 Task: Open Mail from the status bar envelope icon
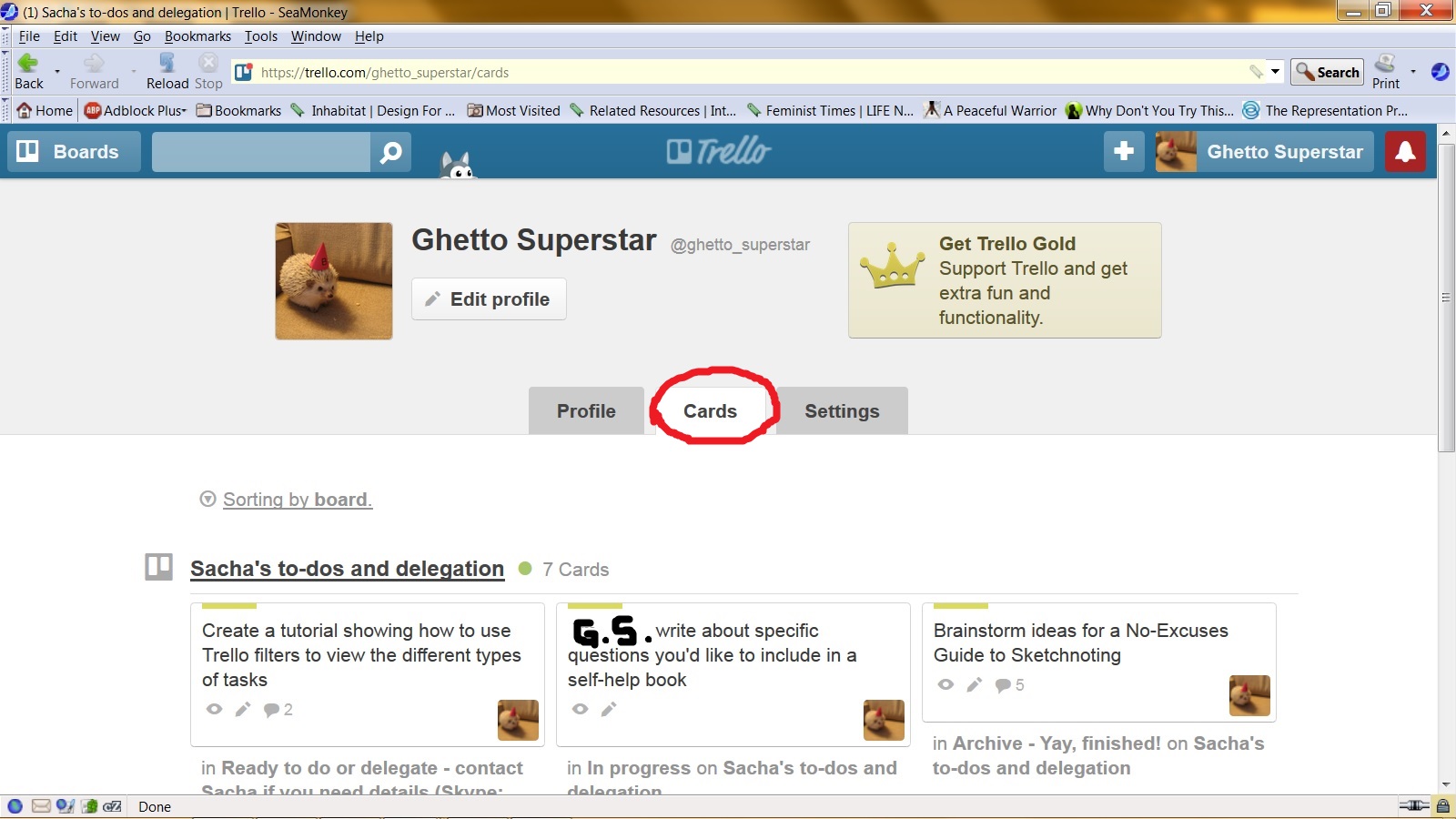click(41, 805)
